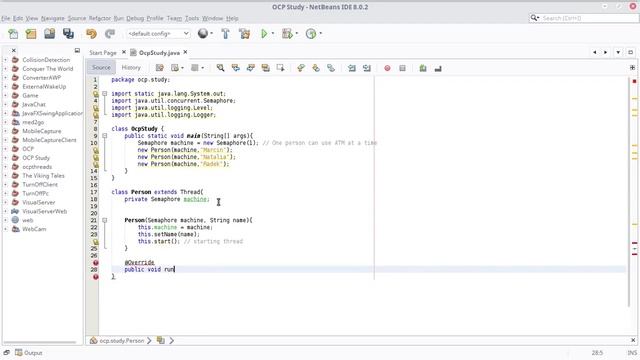Image resolution: width=640 pixels, height=360 pixels.
Task: Click Find Previous Occurrence icon
Action: point(236,68)
